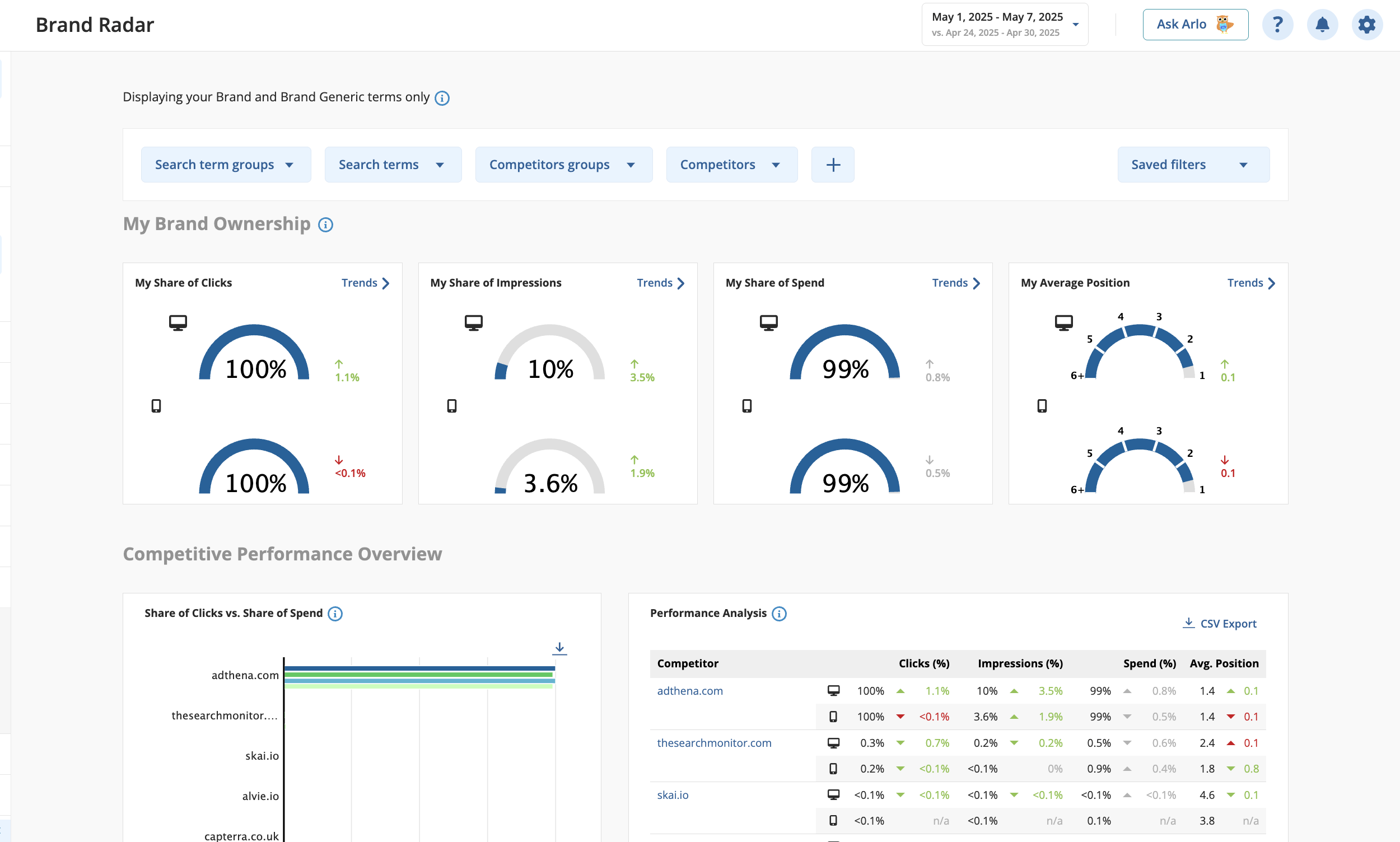The image size is (1400, 842).
Task: Click the Ask Arlo button
Action: pos(1195,25)
